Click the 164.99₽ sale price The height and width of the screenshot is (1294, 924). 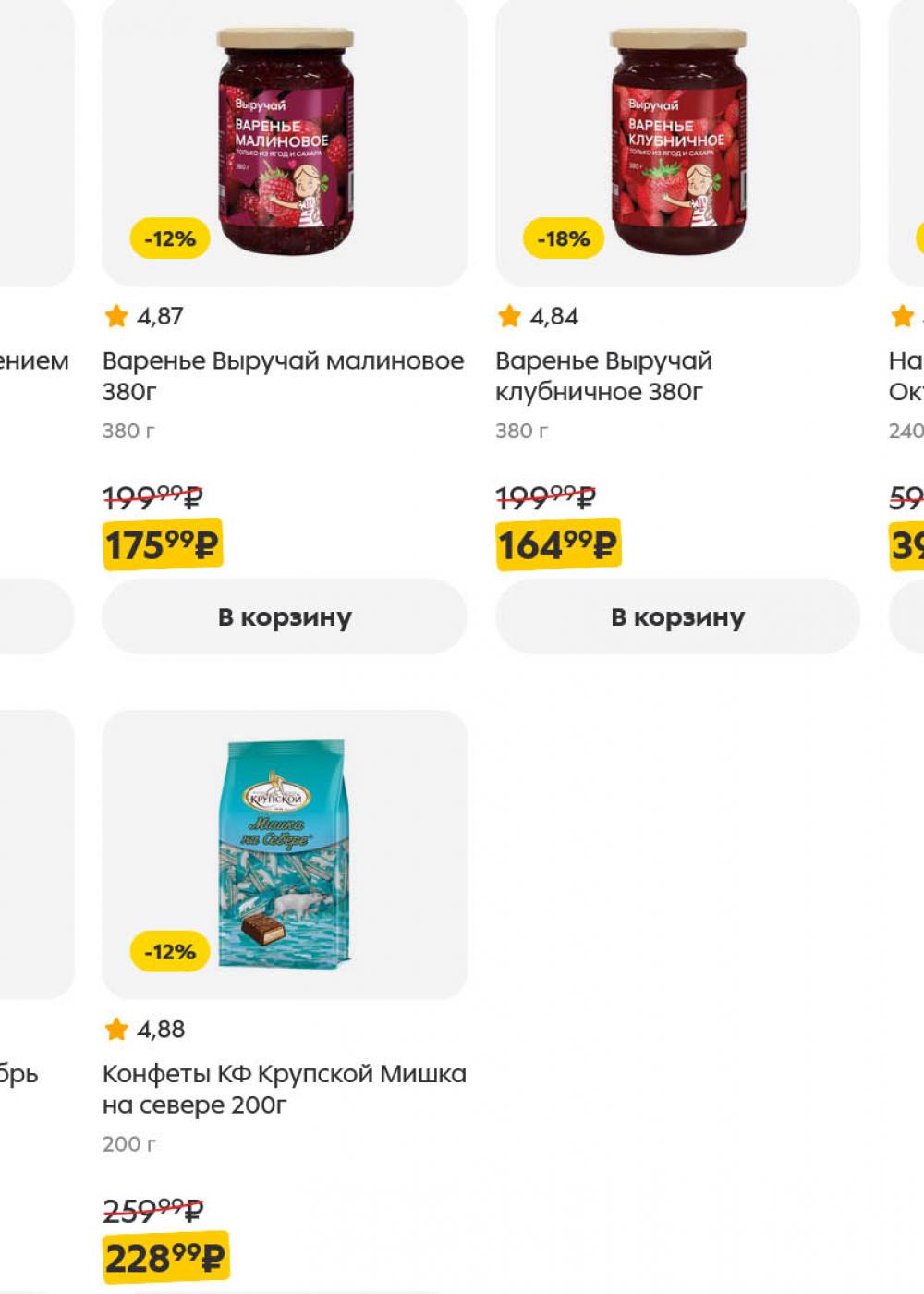pos(557,544)
